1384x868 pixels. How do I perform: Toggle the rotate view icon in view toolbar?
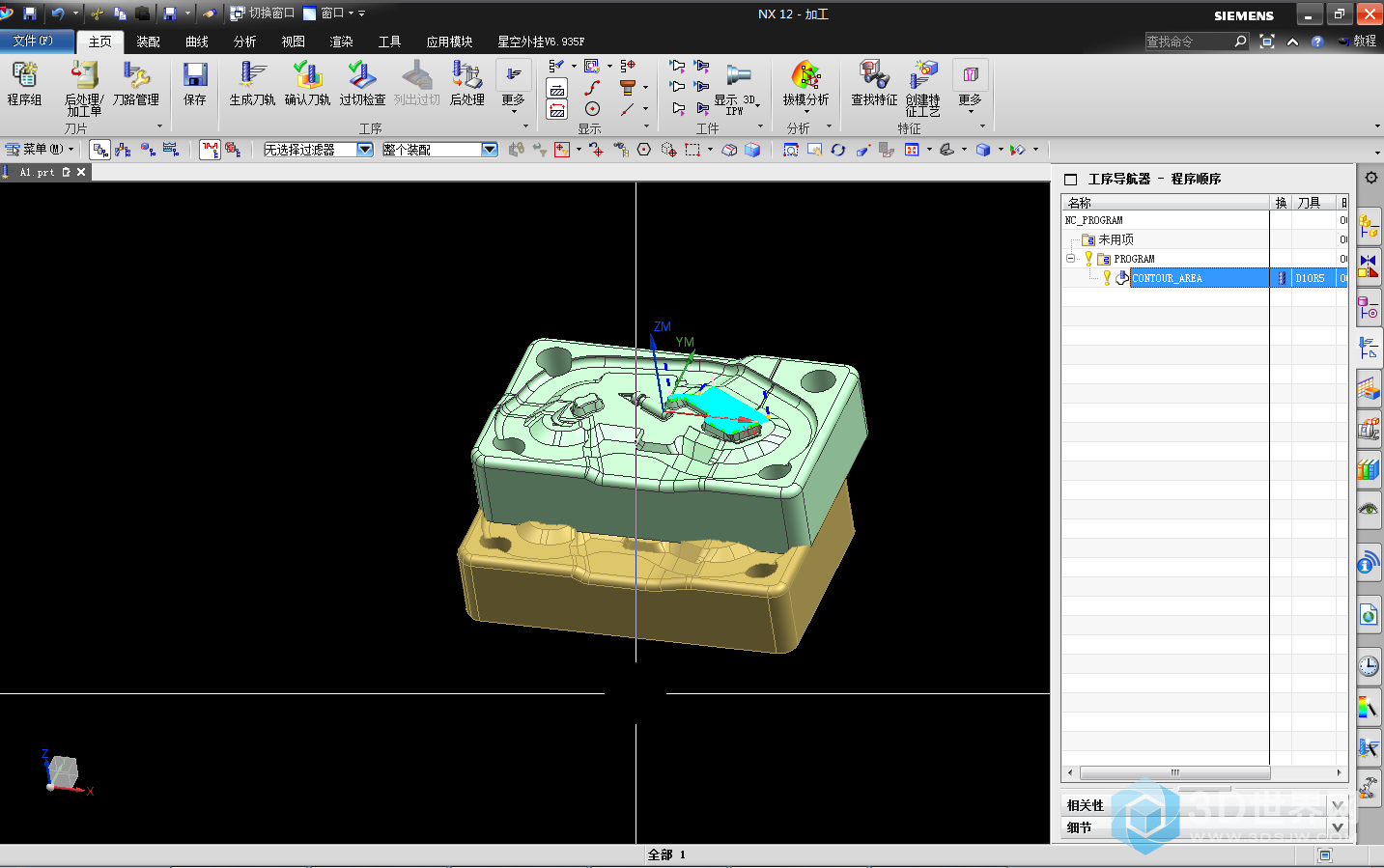tap(837, 150)
